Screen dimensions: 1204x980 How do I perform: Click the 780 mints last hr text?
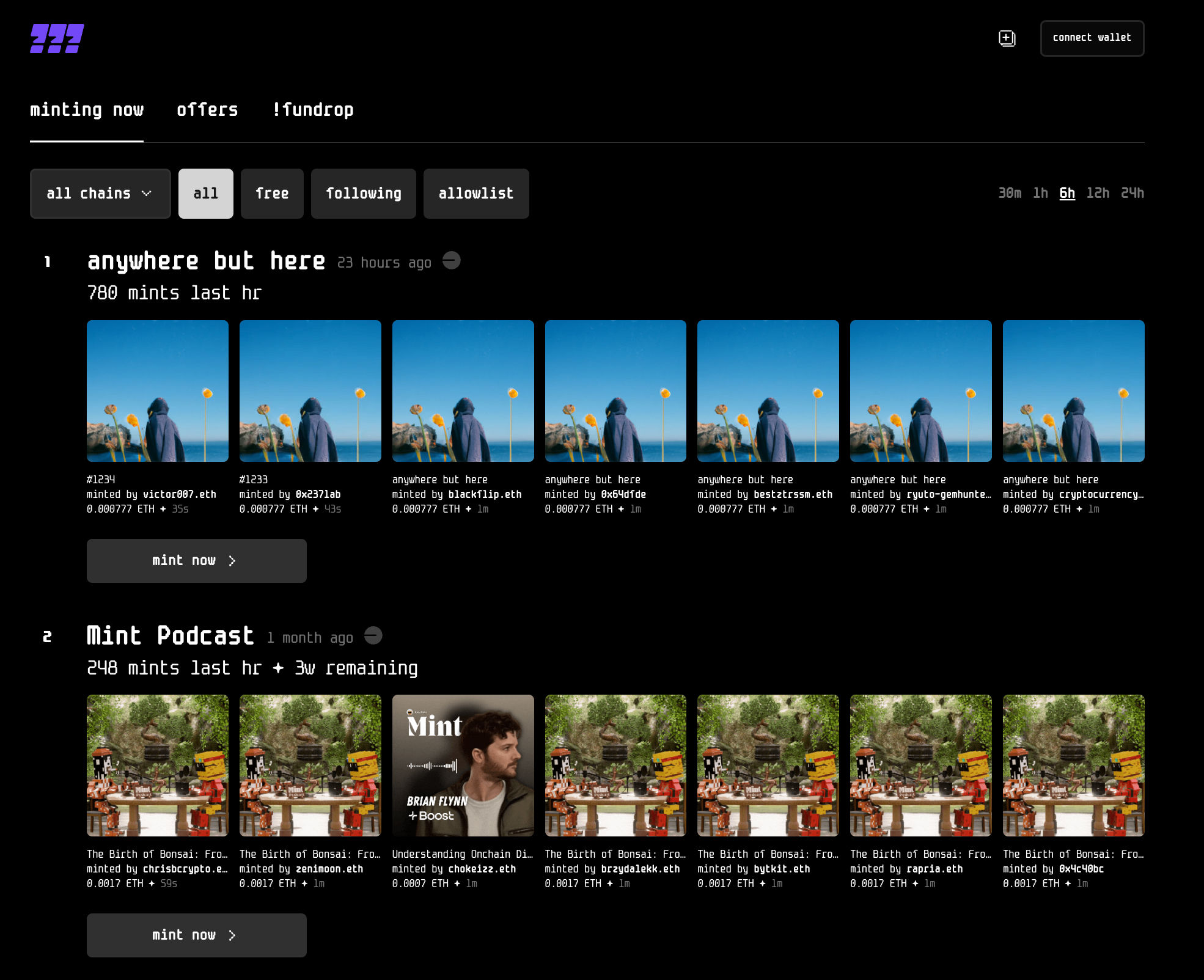tap(174, 293)
